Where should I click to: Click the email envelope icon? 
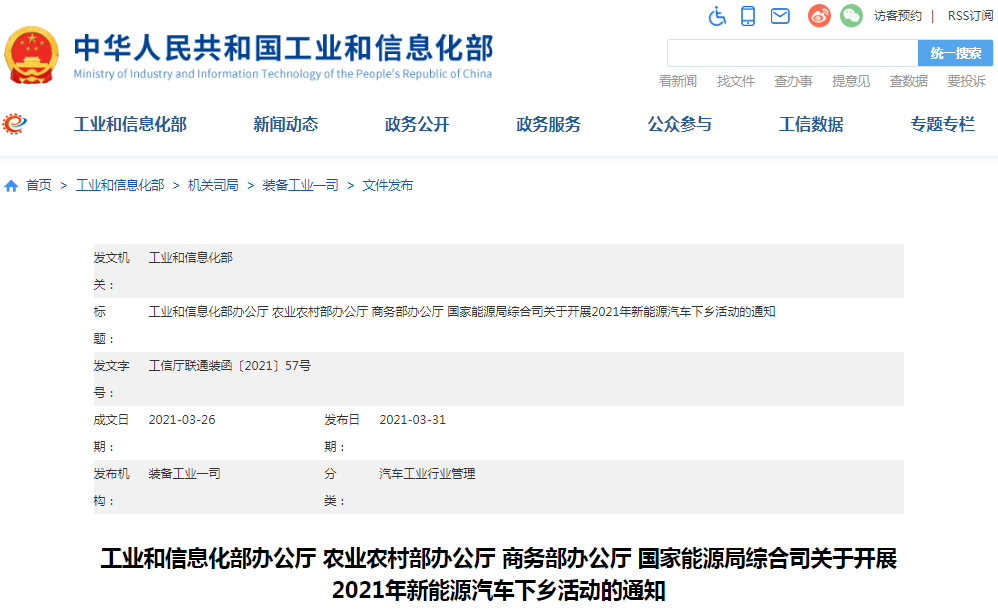point(781,16)
